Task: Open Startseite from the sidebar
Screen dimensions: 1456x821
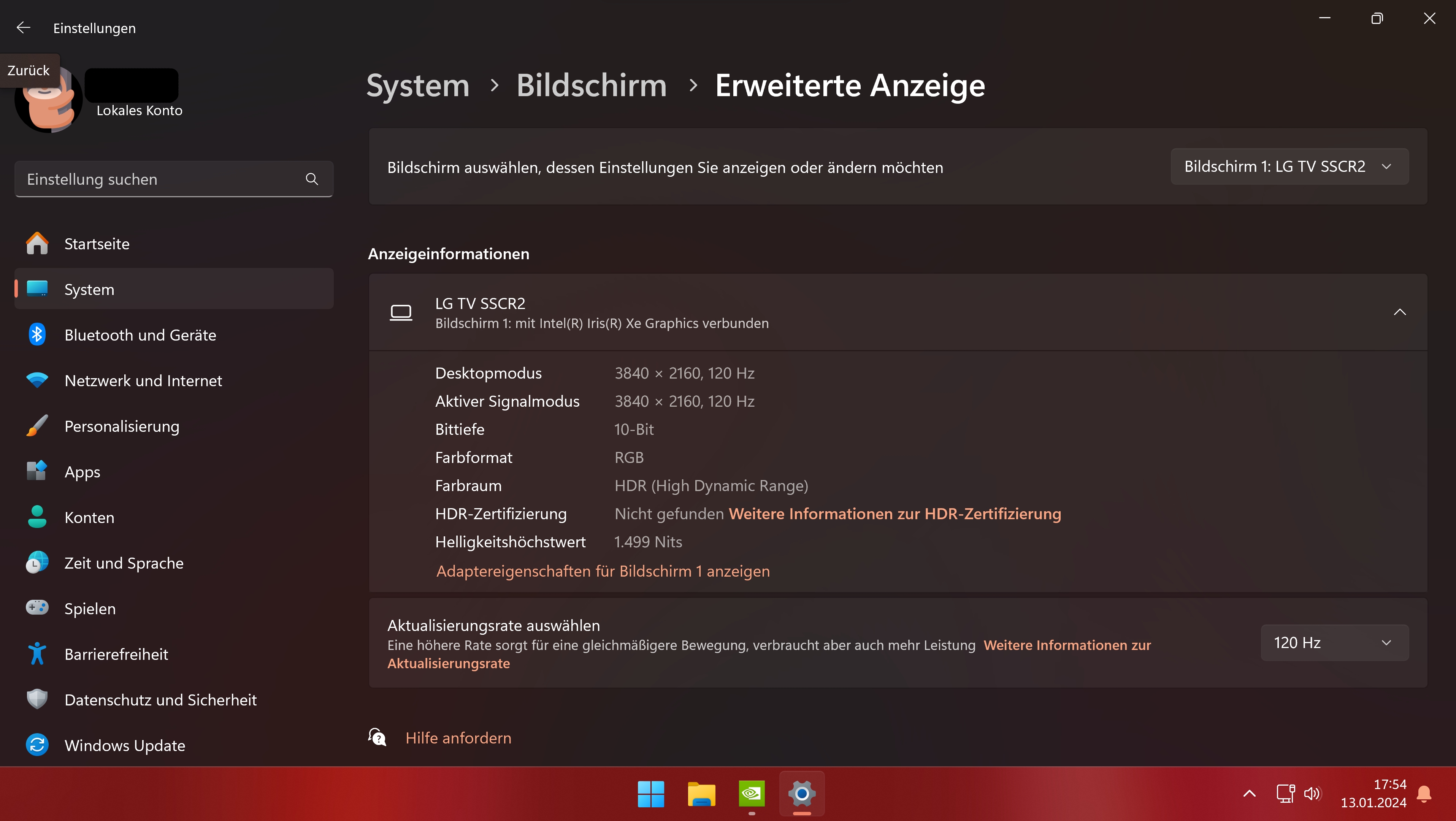Action: 97,244
